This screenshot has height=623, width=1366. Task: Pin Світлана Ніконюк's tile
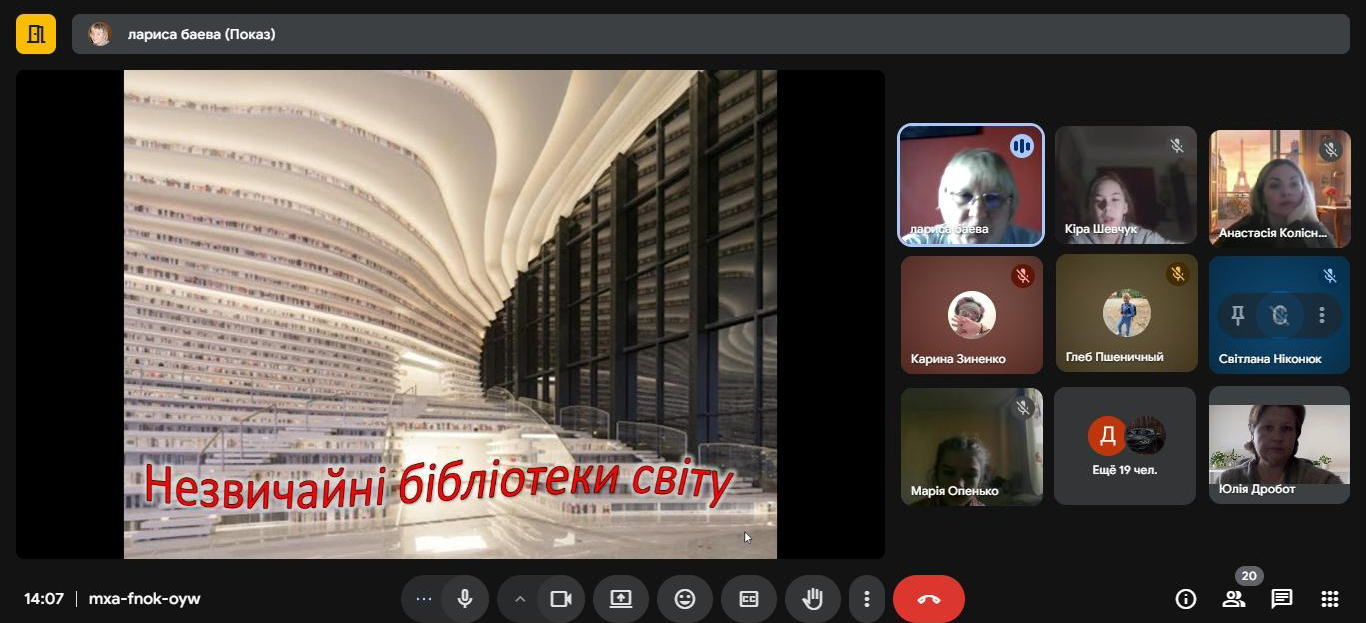(1237, 316)
